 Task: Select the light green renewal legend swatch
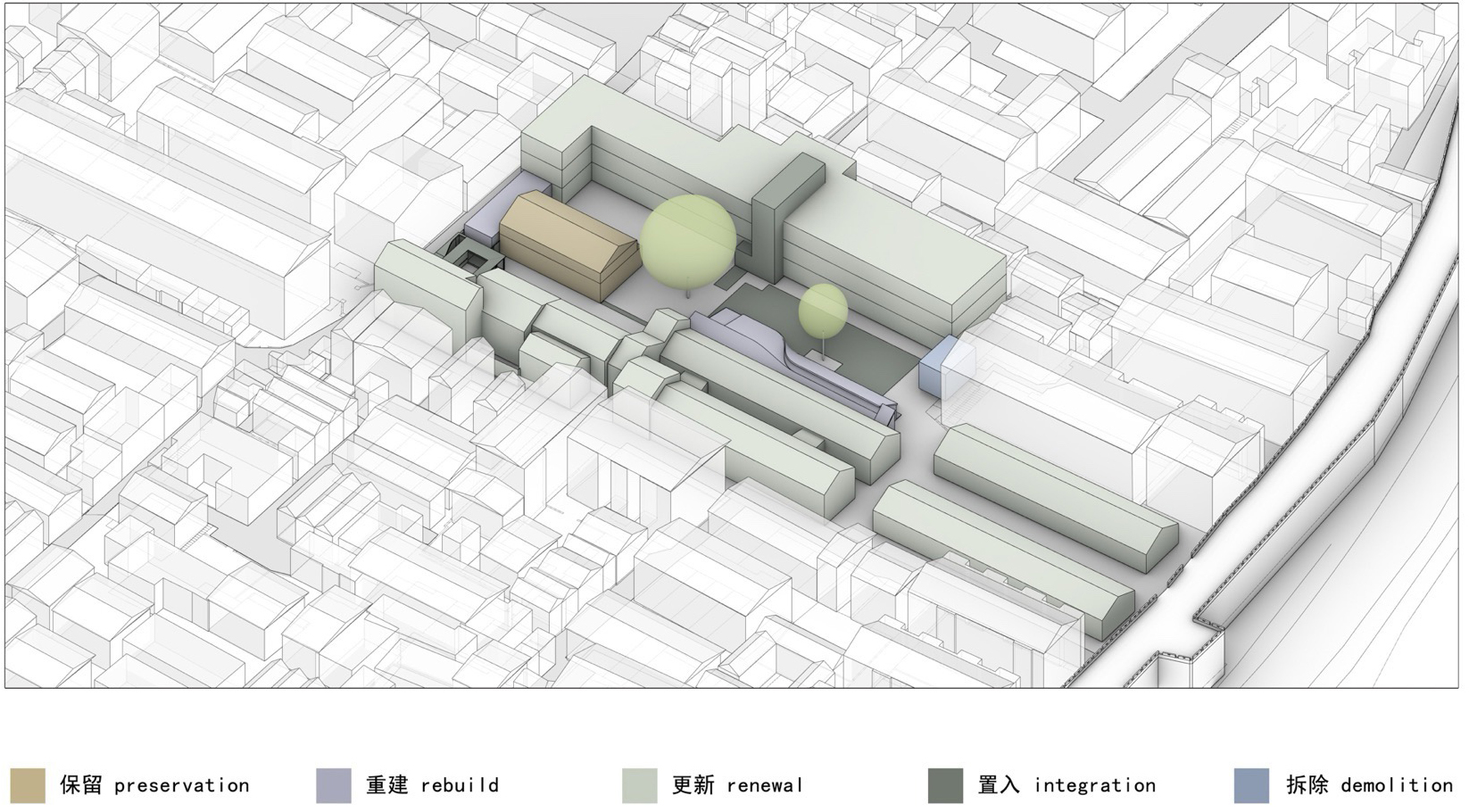point(639,785)
